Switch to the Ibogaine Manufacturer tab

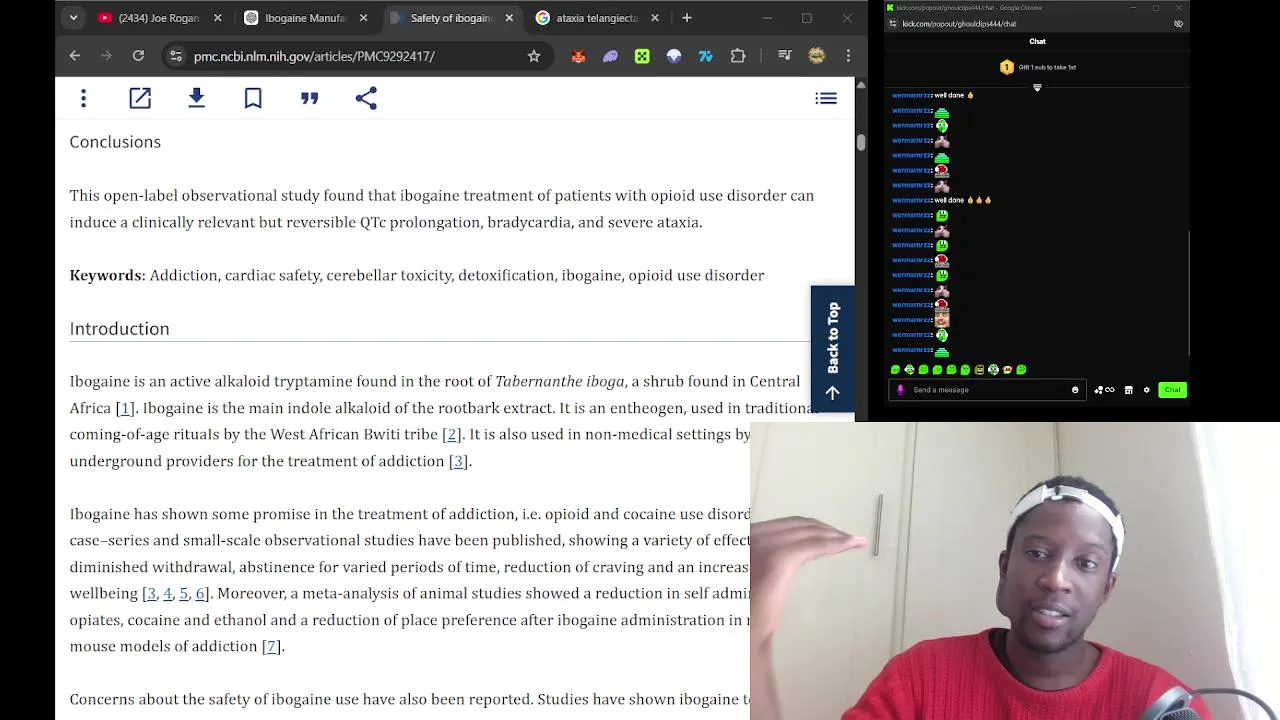click(x=304, y=18)
